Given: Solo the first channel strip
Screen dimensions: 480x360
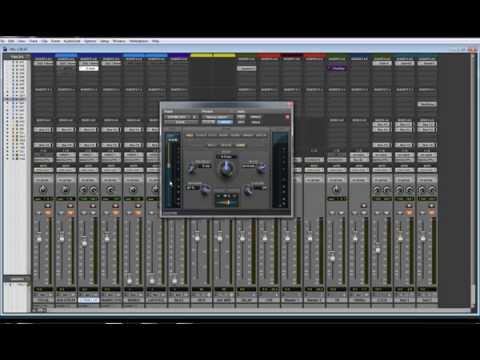Looking at the screenshot, I should (x=39, y=213).
